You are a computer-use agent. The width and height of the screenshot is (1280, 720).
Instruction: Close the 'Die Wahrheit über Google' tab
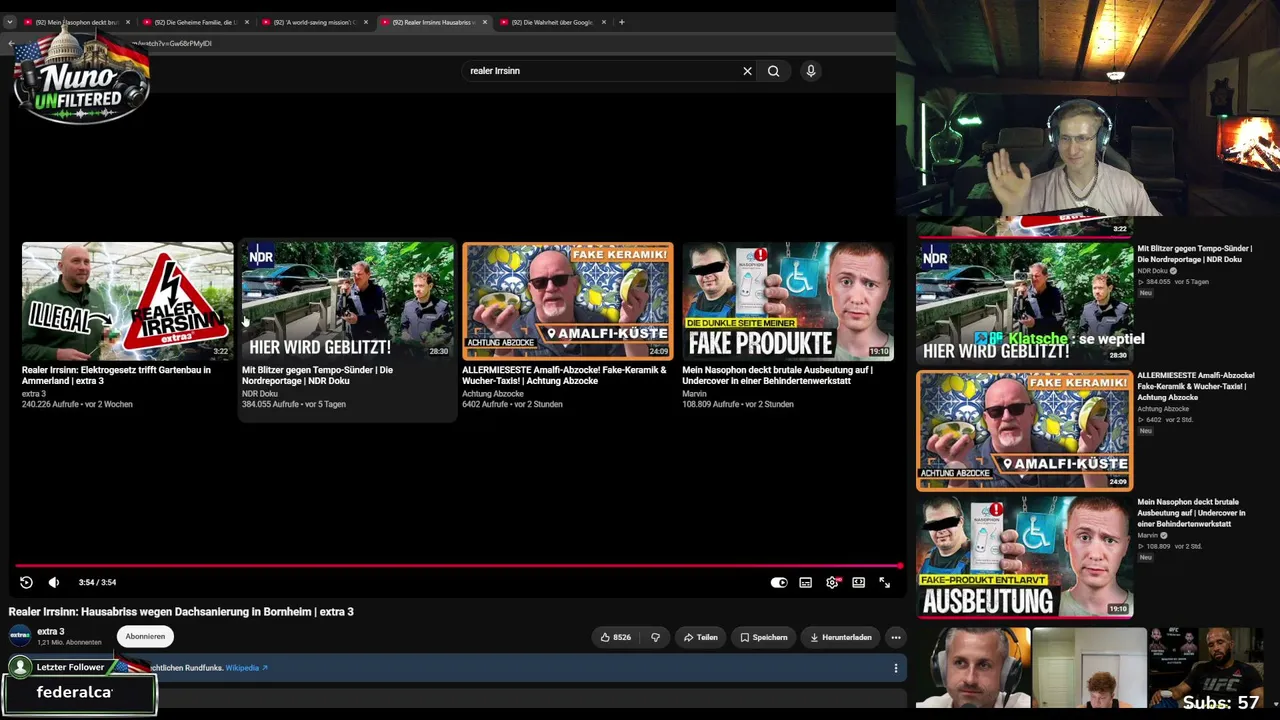tap(604, 22)
